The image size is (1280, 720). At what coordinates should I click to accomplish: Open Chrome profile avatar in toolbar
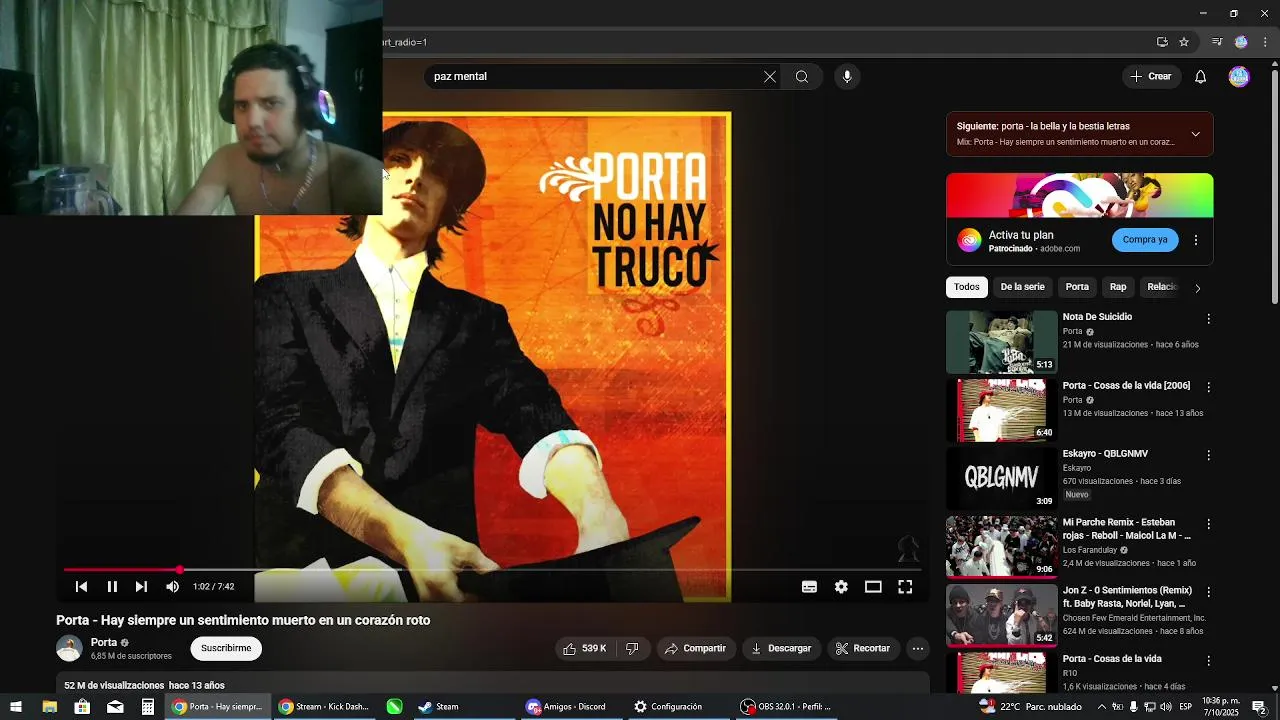click(1241, 42)
